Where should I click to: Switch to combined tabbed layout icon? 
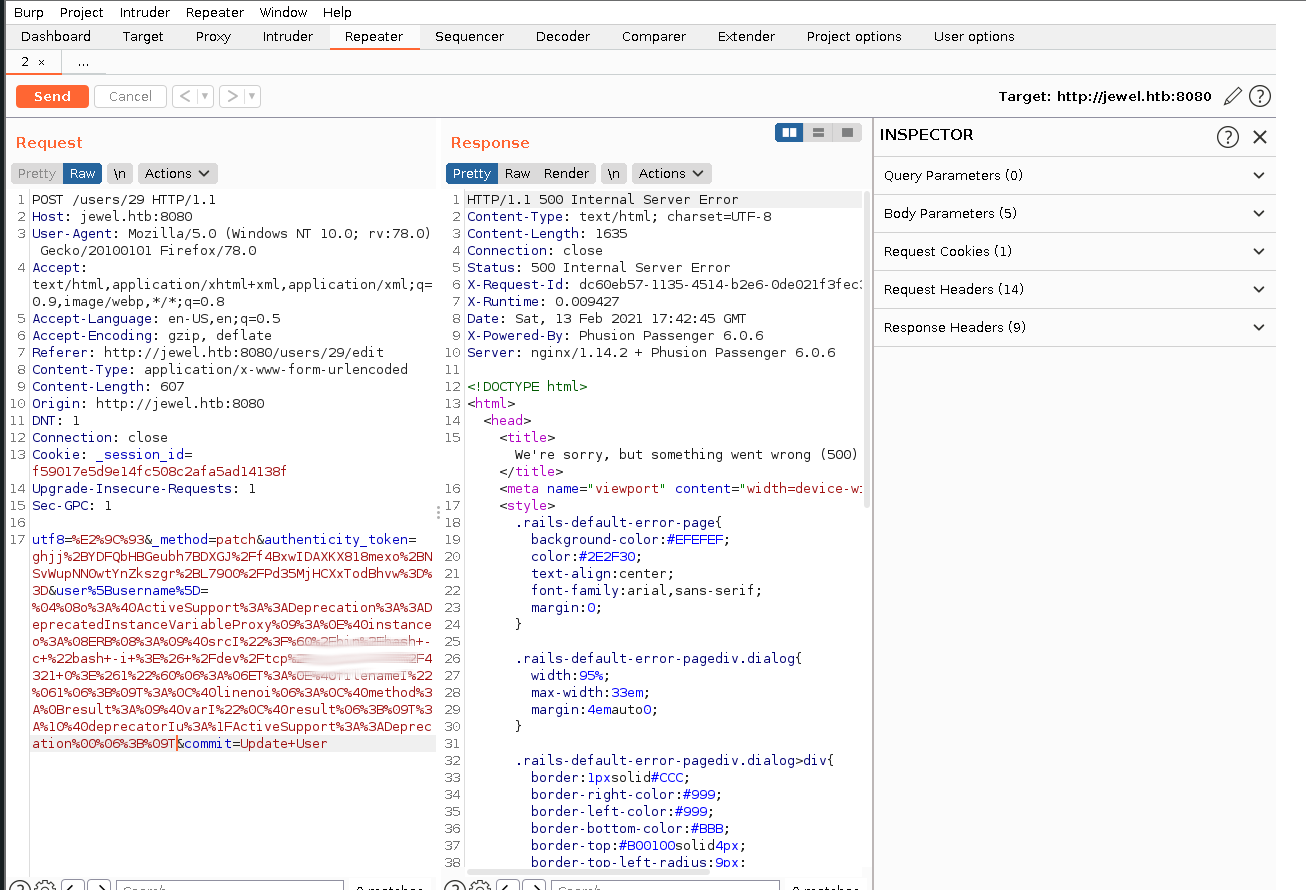pos(847,132)
